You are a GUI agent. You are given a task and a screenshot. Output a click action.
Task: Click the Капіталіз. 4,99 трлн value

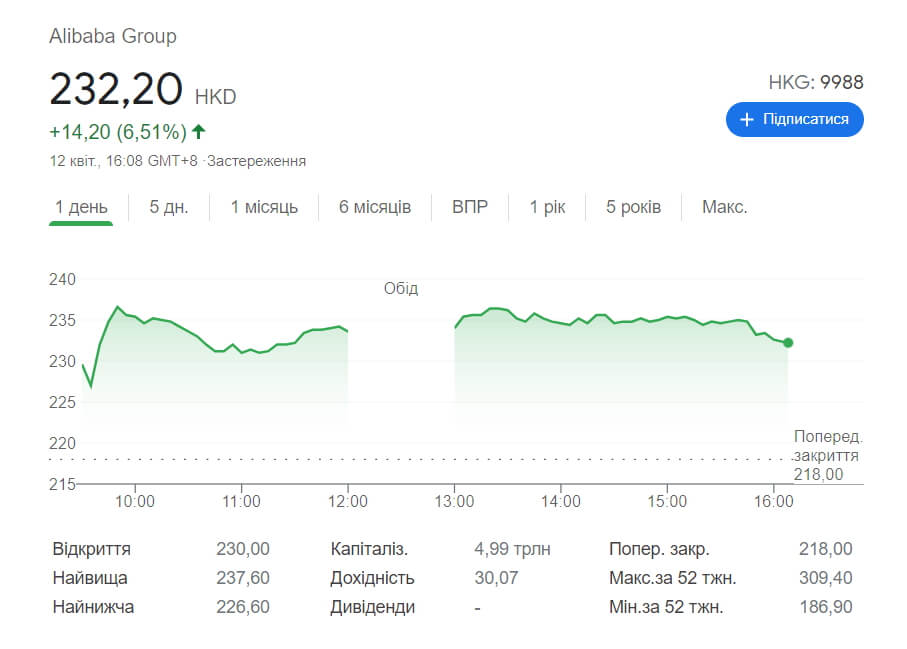click(x=512, y=548)
